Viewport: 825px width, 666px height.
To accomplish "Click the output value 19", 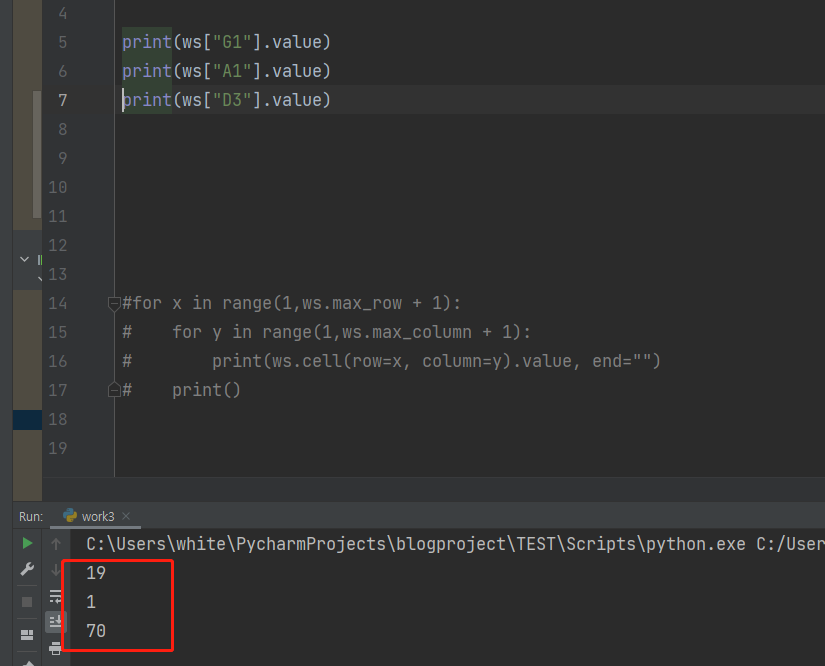I will click(x=96, y=573).
